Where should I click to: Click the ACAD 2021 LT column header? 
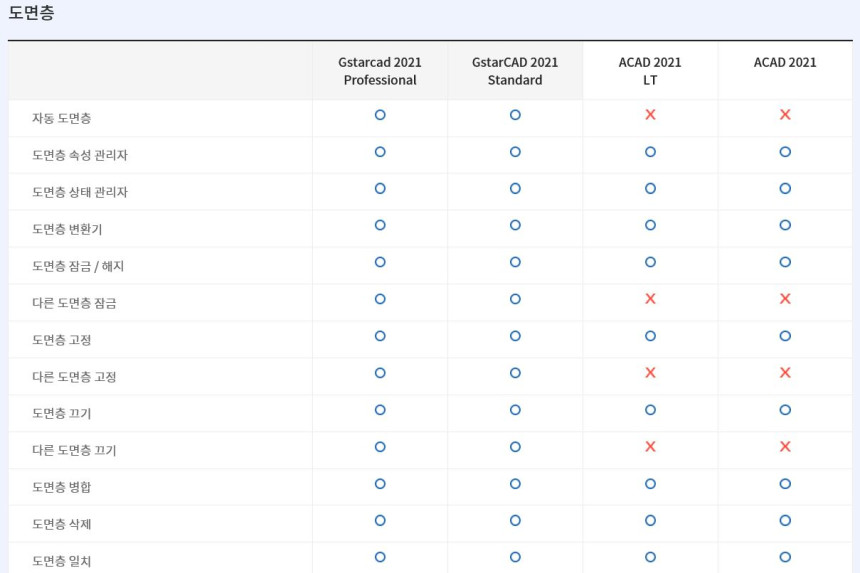650,71
